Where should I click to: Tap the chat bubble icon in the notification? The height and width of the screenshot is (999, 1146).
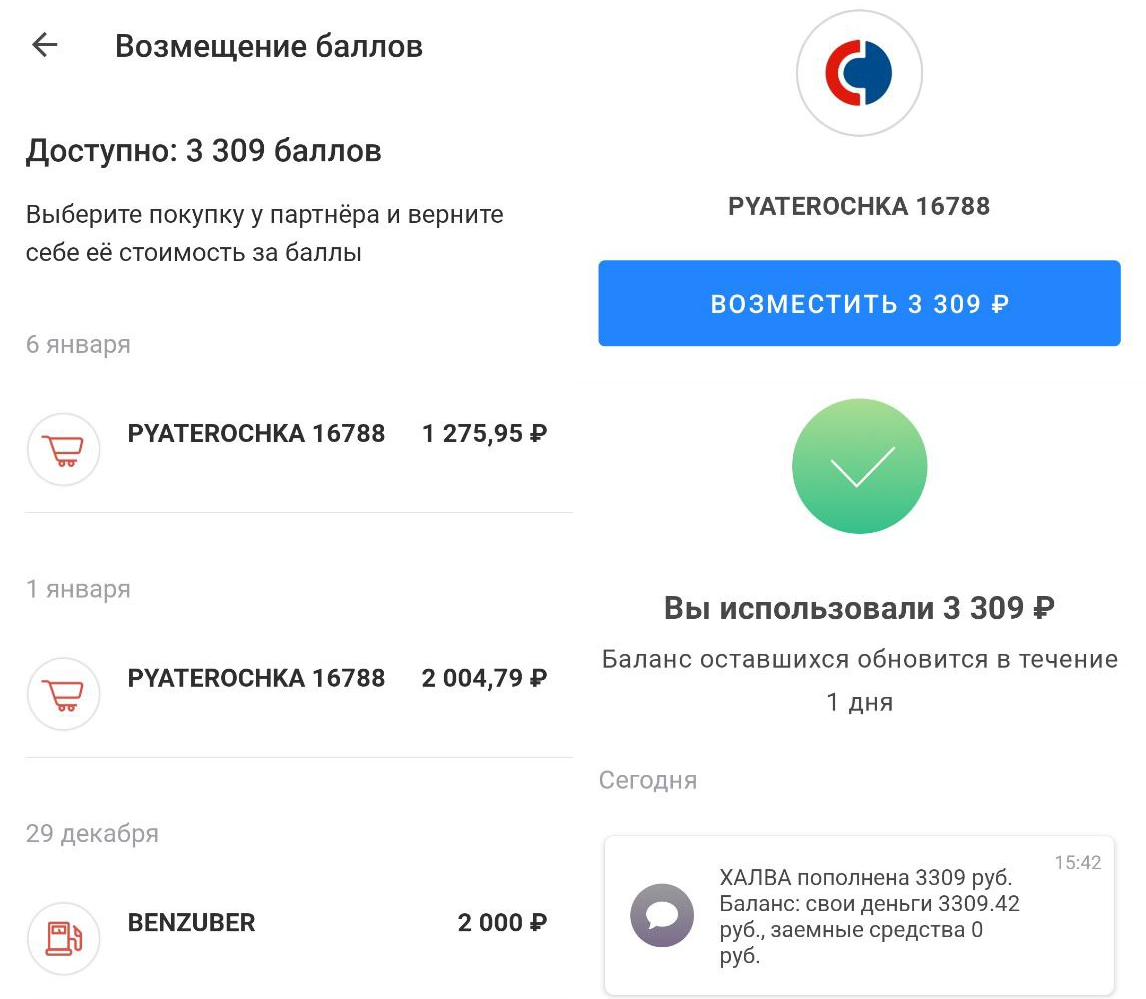[662, 913]
